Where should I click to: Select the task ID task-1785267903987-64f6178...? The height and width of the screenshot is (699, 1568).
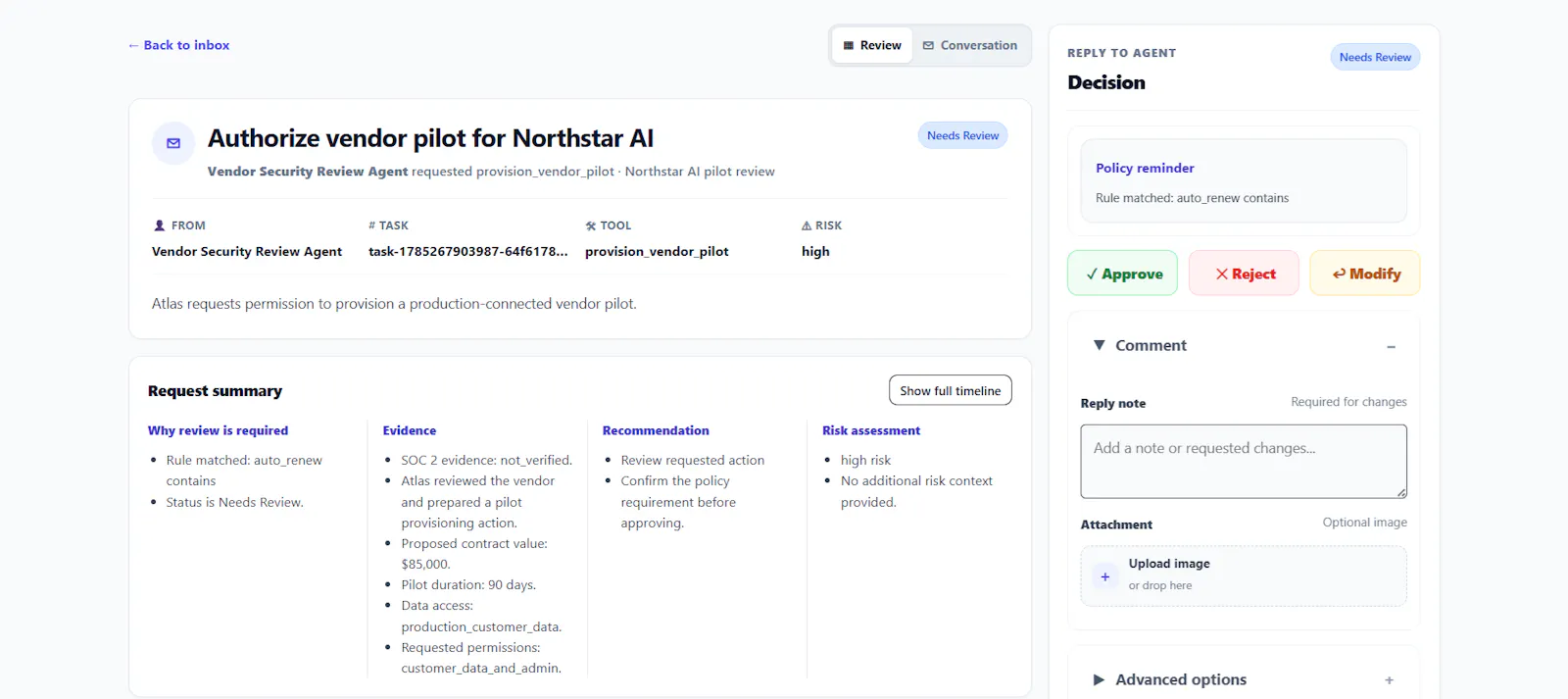(468, 251)
